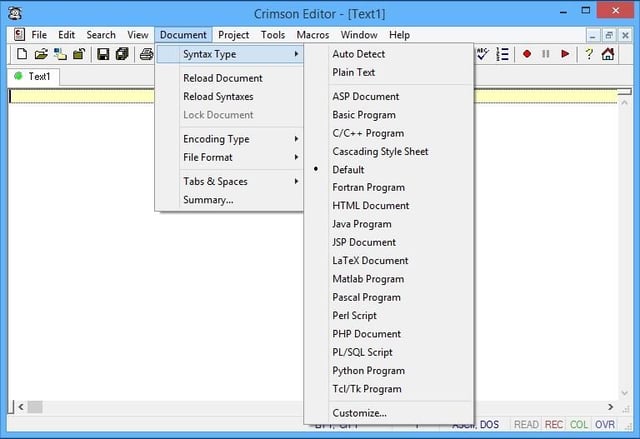This screenshot has width=640, height=439.
Task: Select LaTeX Document syntax
Action: click(x=389, y=260)
